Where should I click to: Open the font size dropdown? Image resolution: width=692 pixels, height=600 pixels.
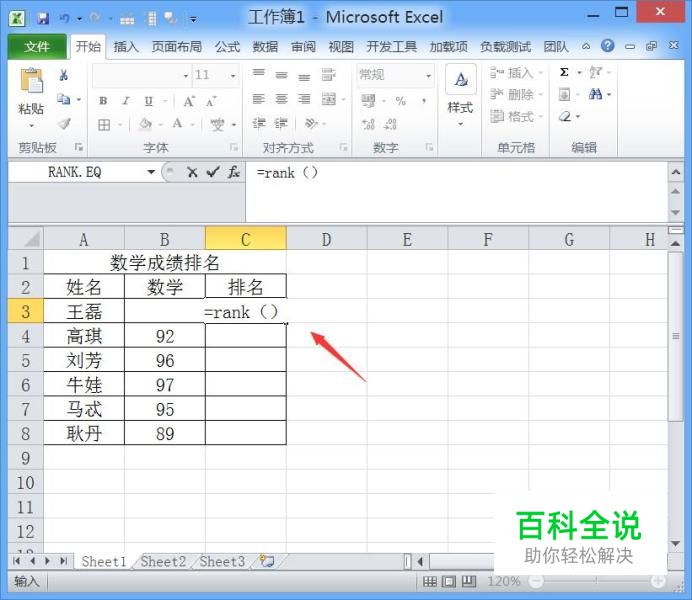coord(233,75)
